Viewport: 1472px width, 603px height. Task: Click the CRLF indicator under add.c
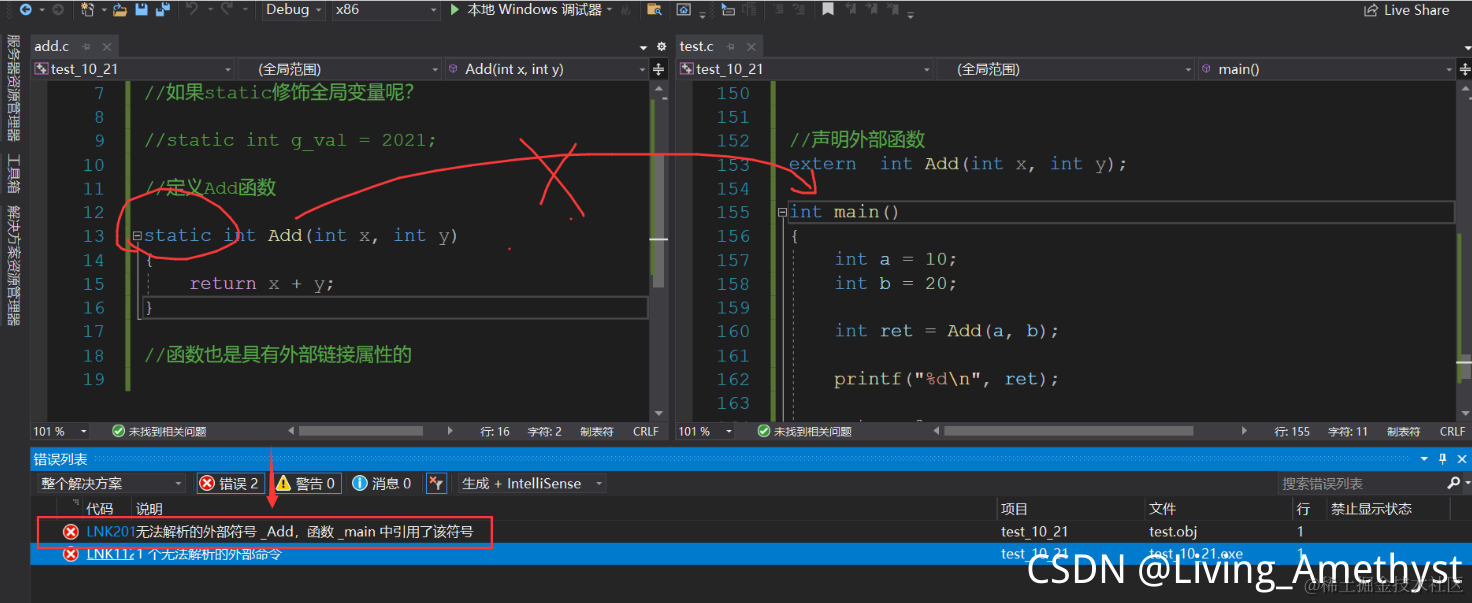646,432
